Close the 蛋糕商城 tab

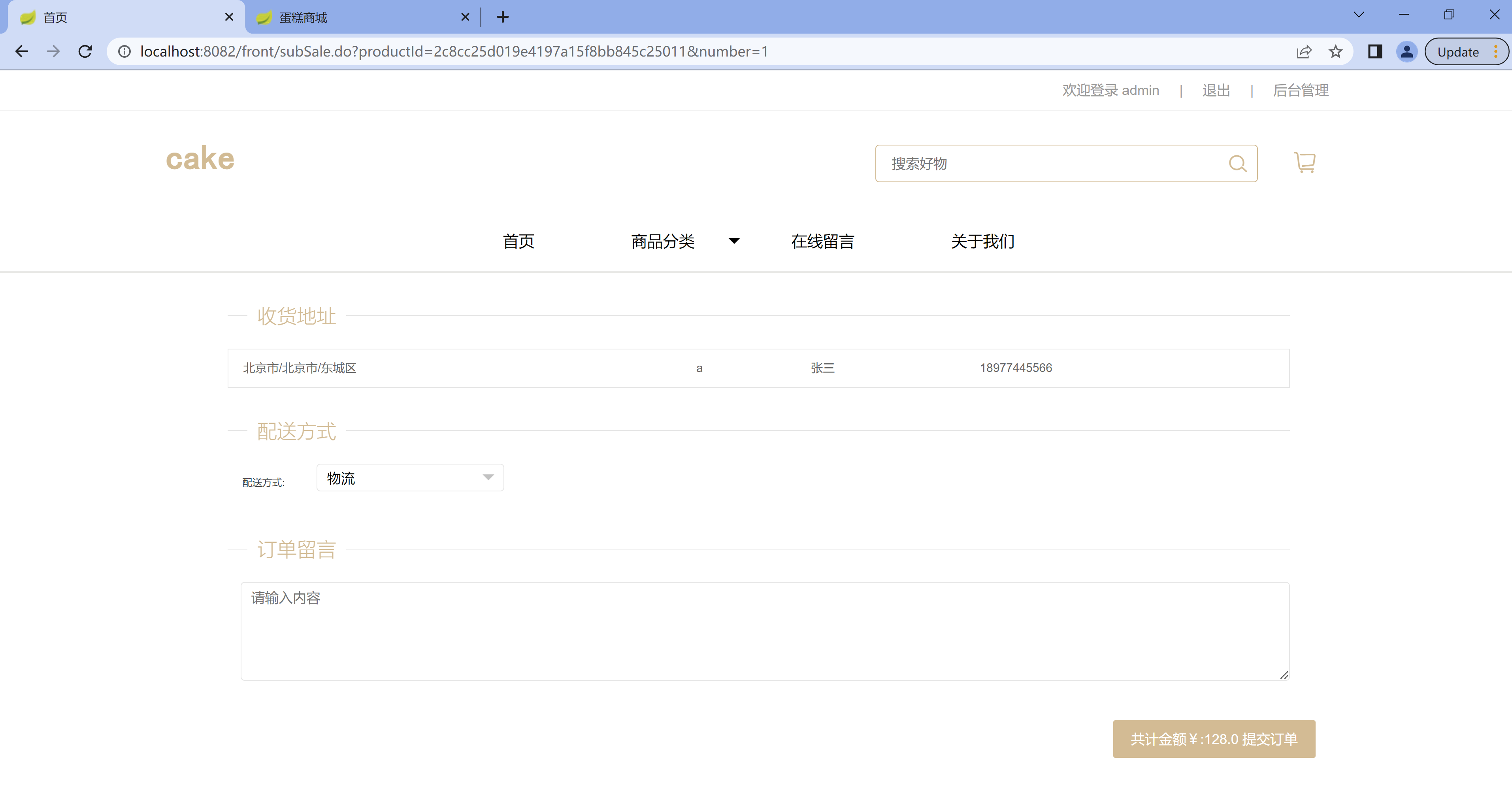tap(465, 17)
